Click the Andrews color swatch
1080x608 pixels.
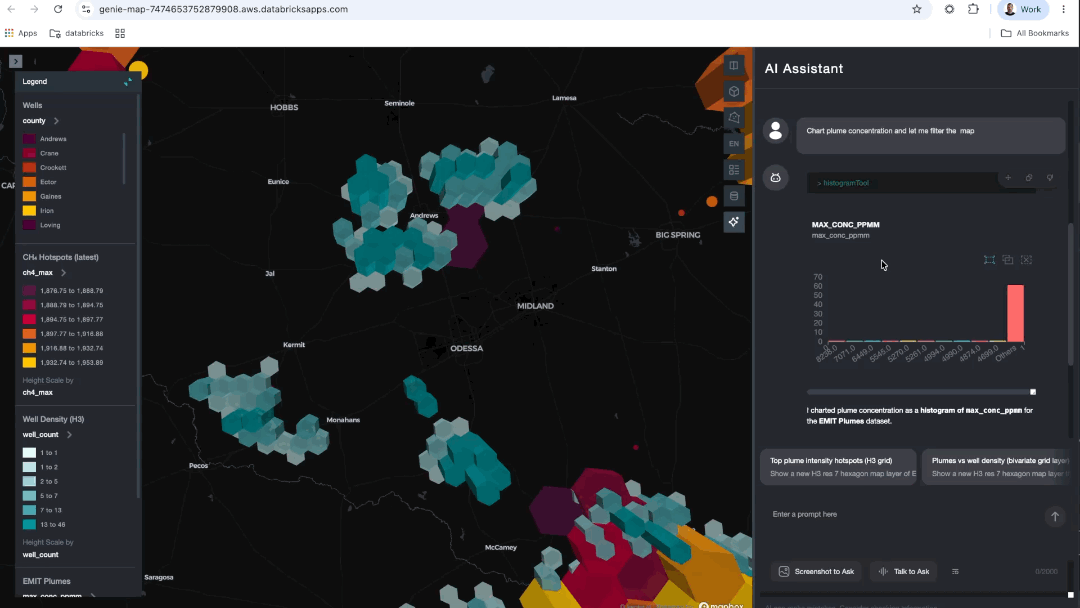pyautogui.click(x=29, y=139)
